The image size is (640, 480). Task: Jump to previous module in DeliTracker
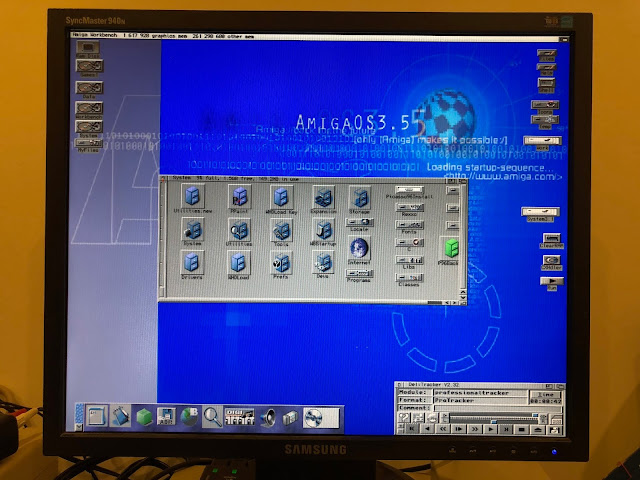pos(411,429)
